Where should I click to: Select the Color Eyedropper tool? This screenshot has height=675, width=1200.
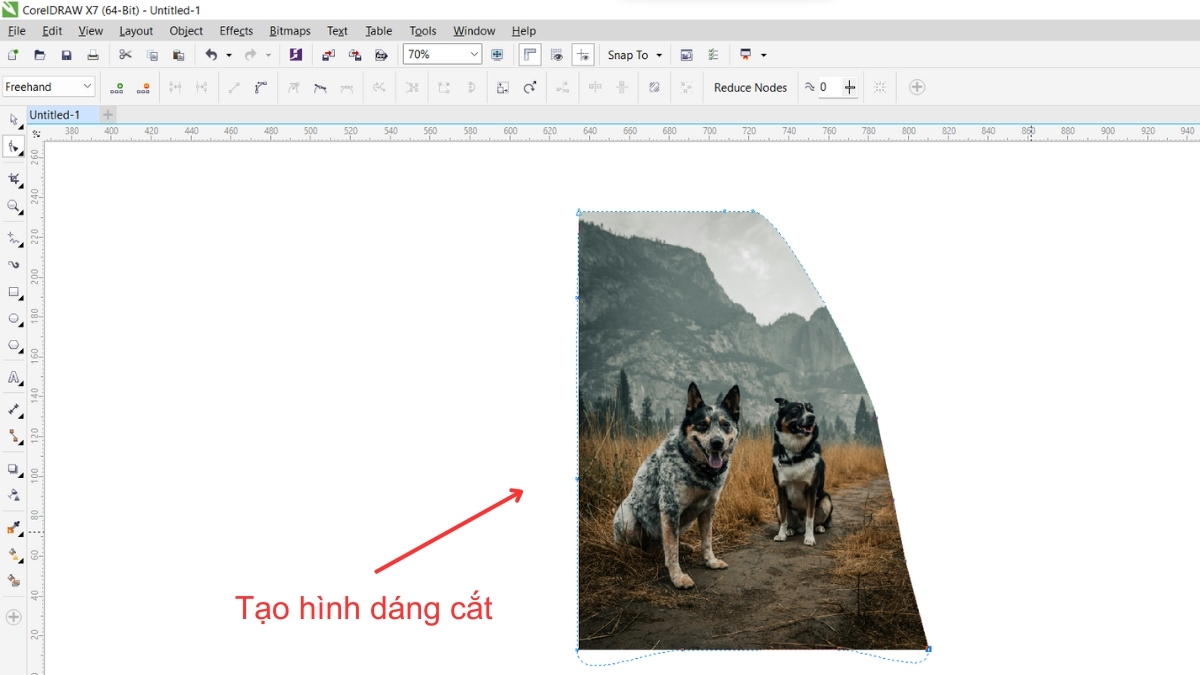click(14, 526)
